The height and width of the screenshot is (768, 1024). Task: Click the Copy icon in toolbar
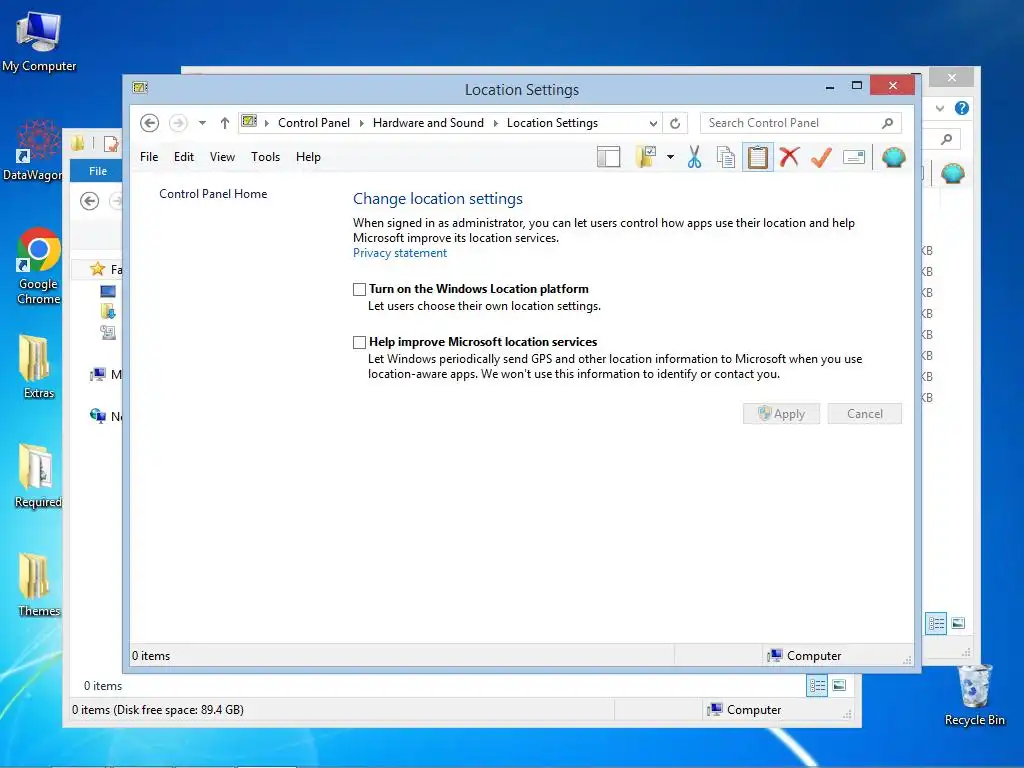[x=726, y=157]
